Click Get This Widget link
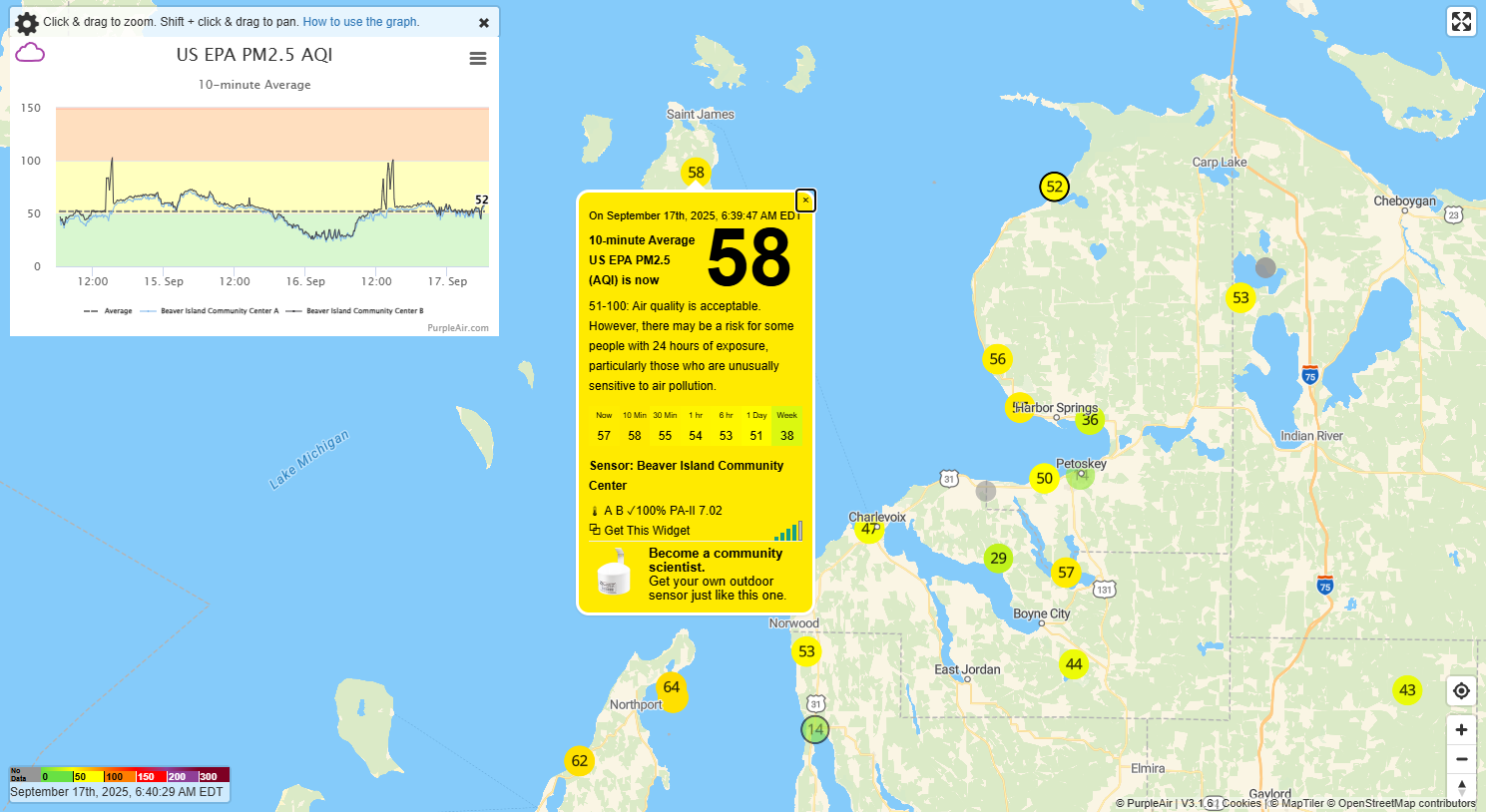Viewport: 1486px width, 812px height. point(646,531)
